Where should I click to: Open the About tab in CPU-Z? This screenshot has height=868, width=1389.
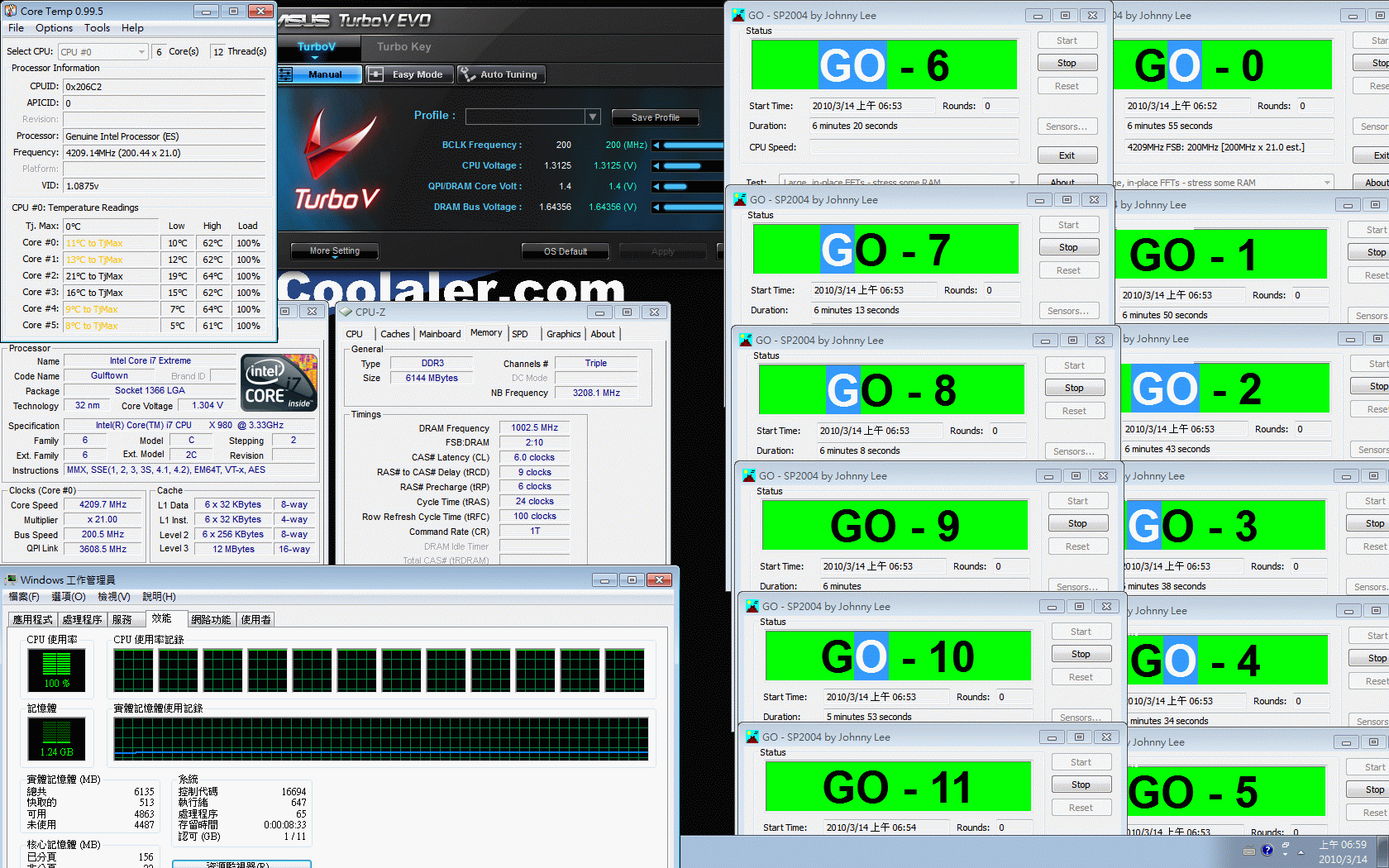603,334
